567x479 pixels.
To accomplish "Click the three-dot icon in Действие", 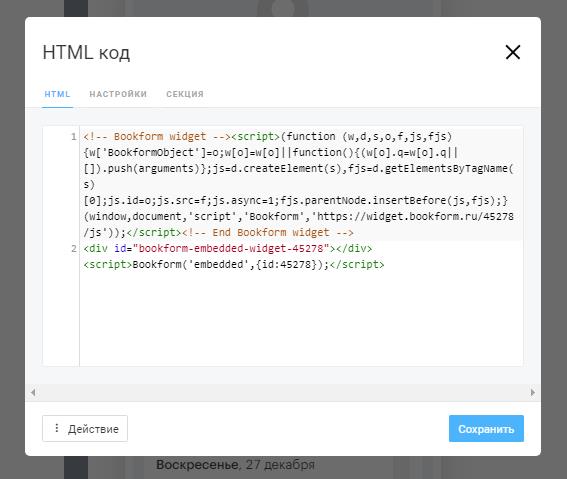I will click(x=56, y=428).
